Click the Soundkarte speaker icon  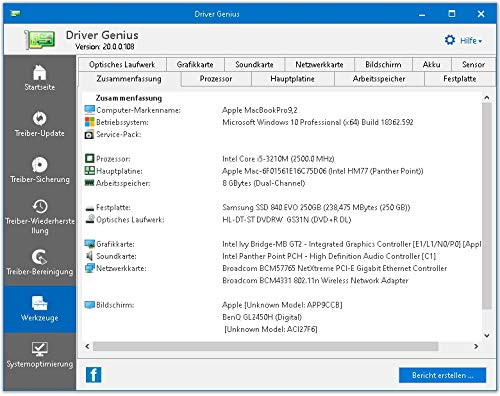89,256
